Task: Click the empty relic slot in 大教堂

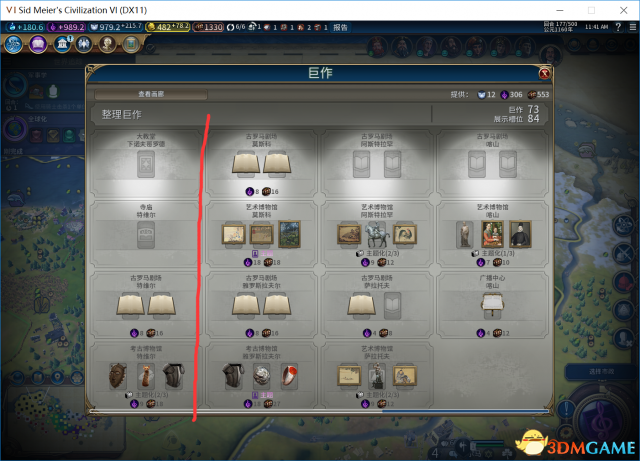Action: (146, 164)
